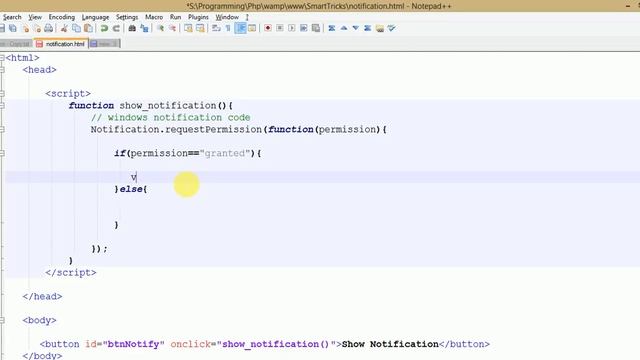Viewport: 640px width, 360px height.
Task: Click the blue down-triangle plugin icon
Action: [x=356, y=28]
